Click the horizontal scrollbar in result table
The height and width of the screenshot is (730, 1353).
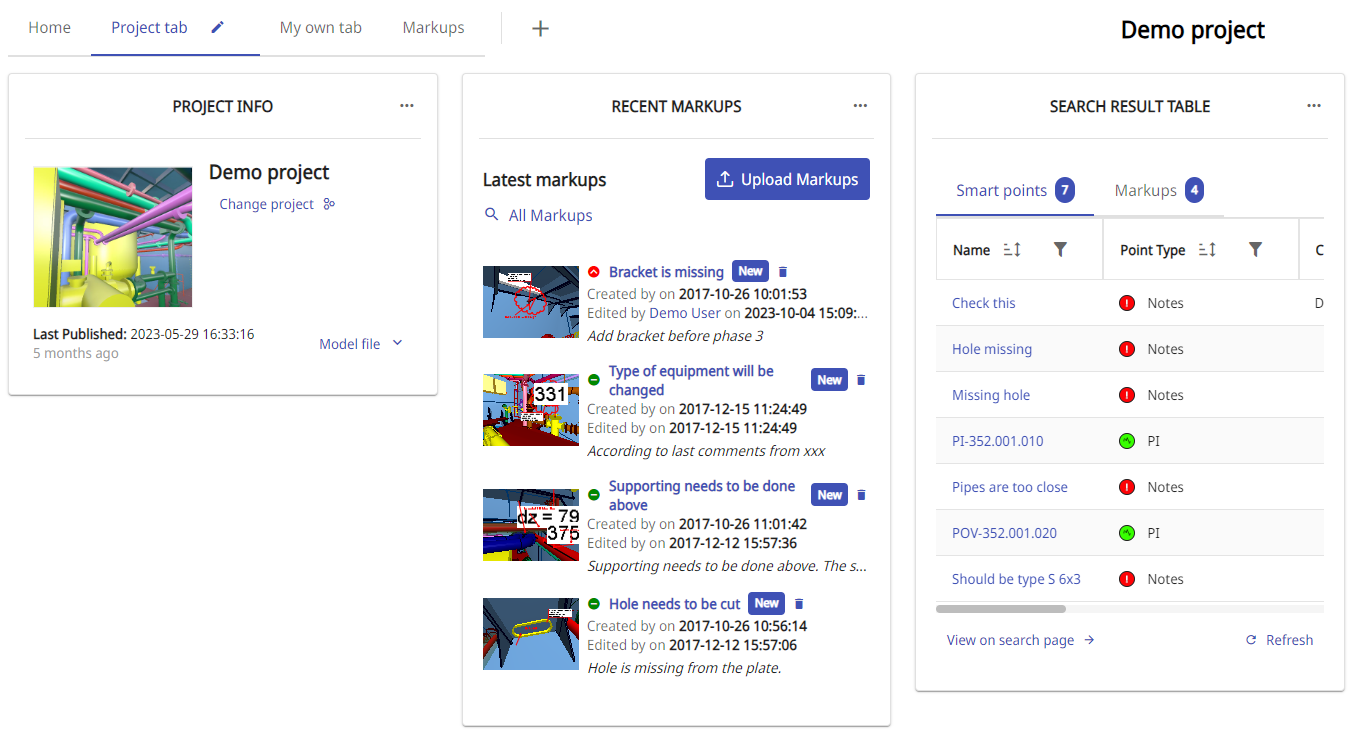coord(1001,609)
